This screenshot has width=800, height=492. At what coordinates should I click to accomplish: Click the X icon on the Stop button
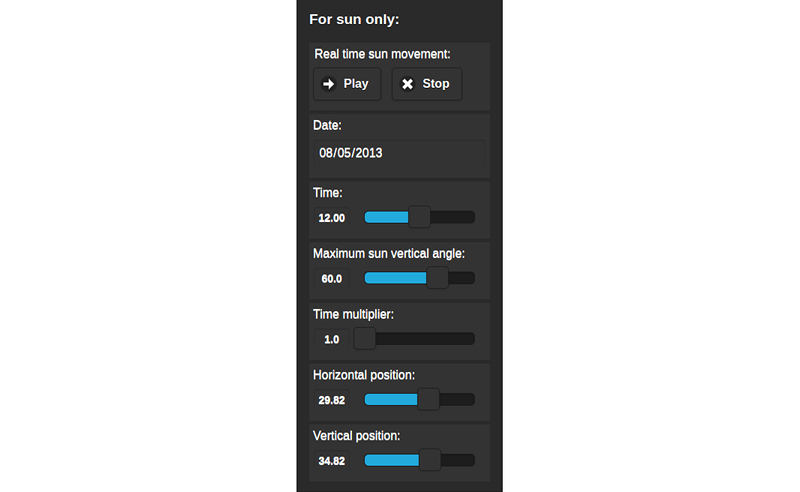pyautogui.click(x=407, y=84)
